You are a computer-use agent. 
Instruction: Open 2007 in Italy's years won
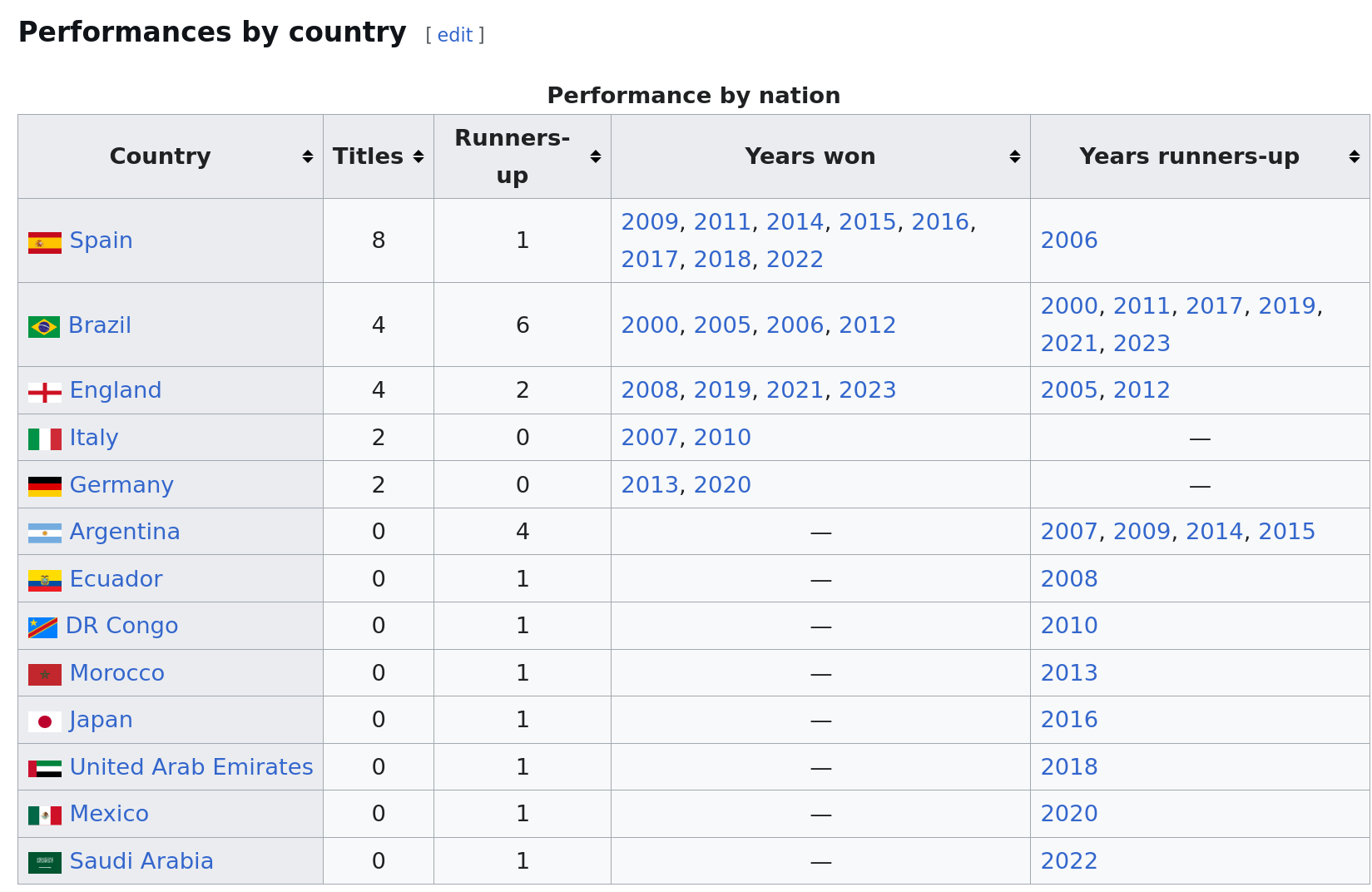click(650, 438)
